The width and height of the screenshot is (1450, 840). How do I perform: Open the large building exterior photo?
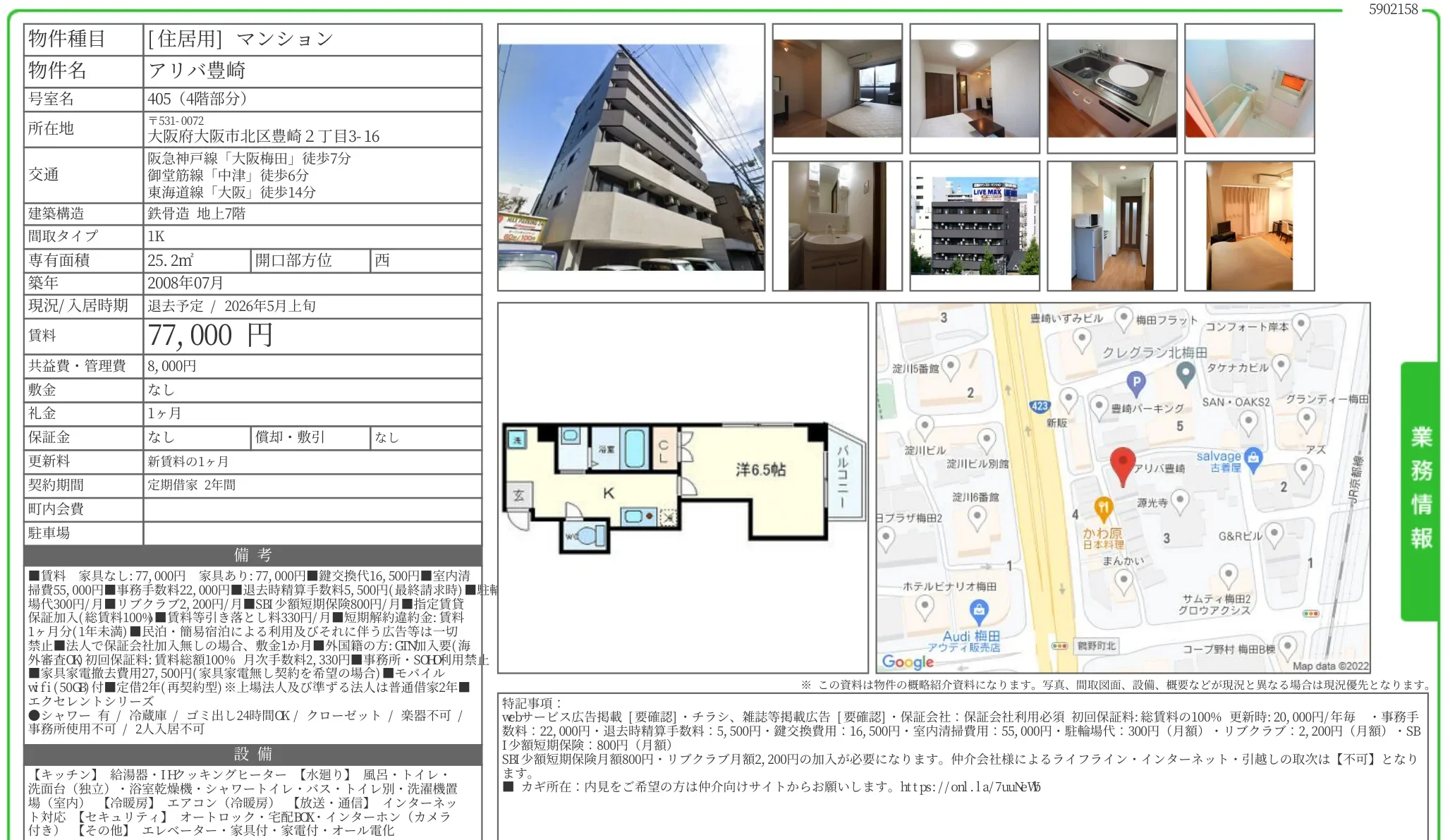(x=630, y=157)
